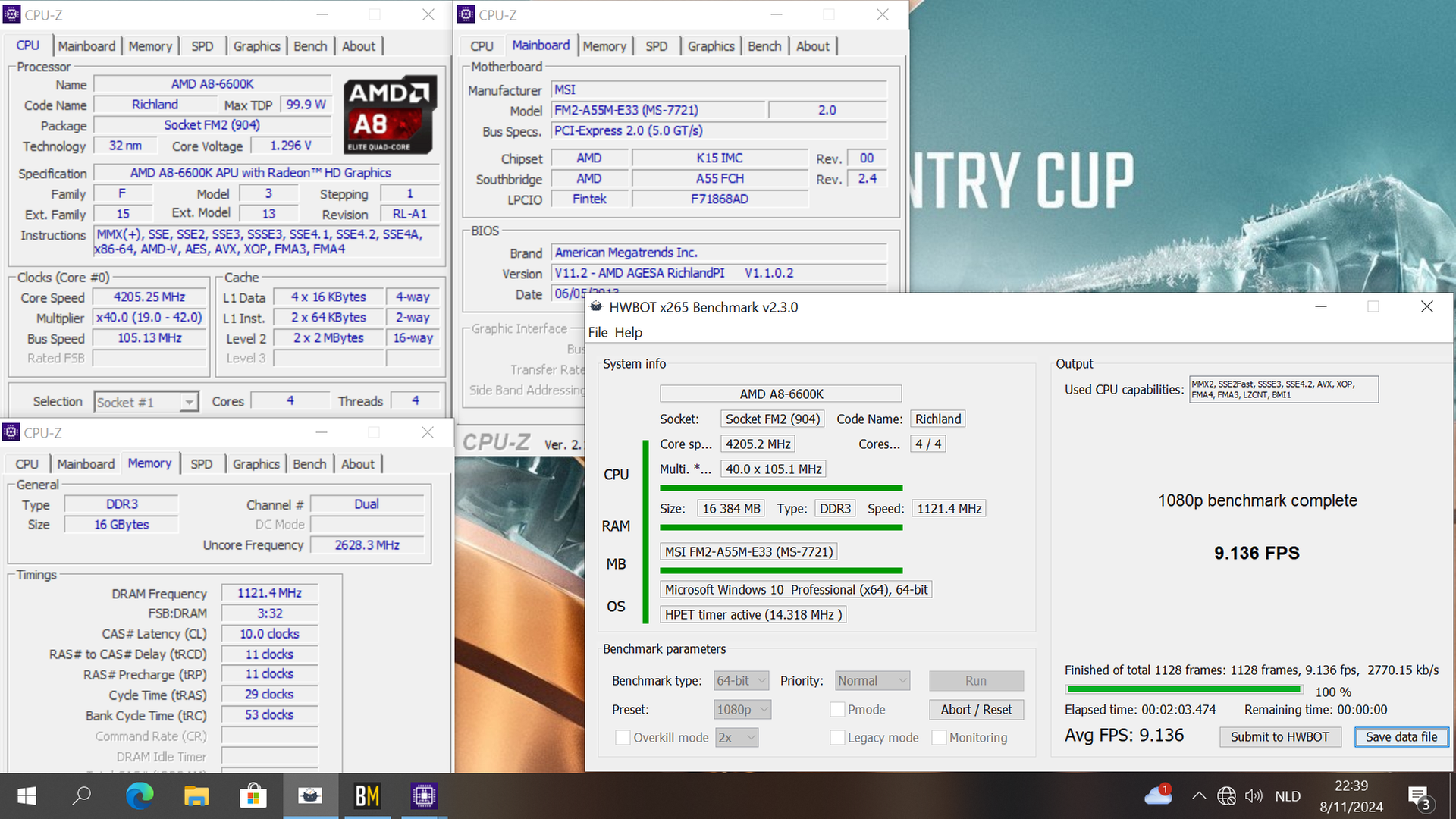Open Socket #1 selection dropdown
The height and width of the screenshot is (819, 1456).
pos(146,402)
